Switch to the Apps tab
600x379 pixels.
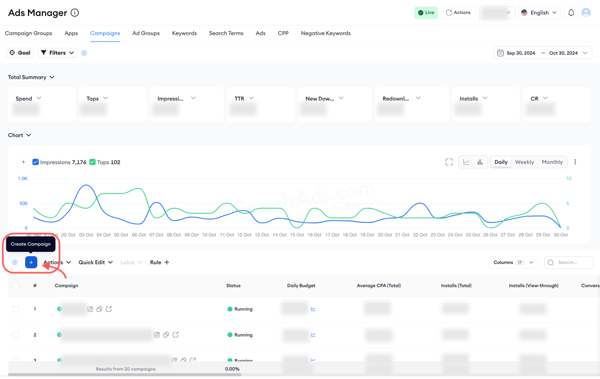(71, 33)
